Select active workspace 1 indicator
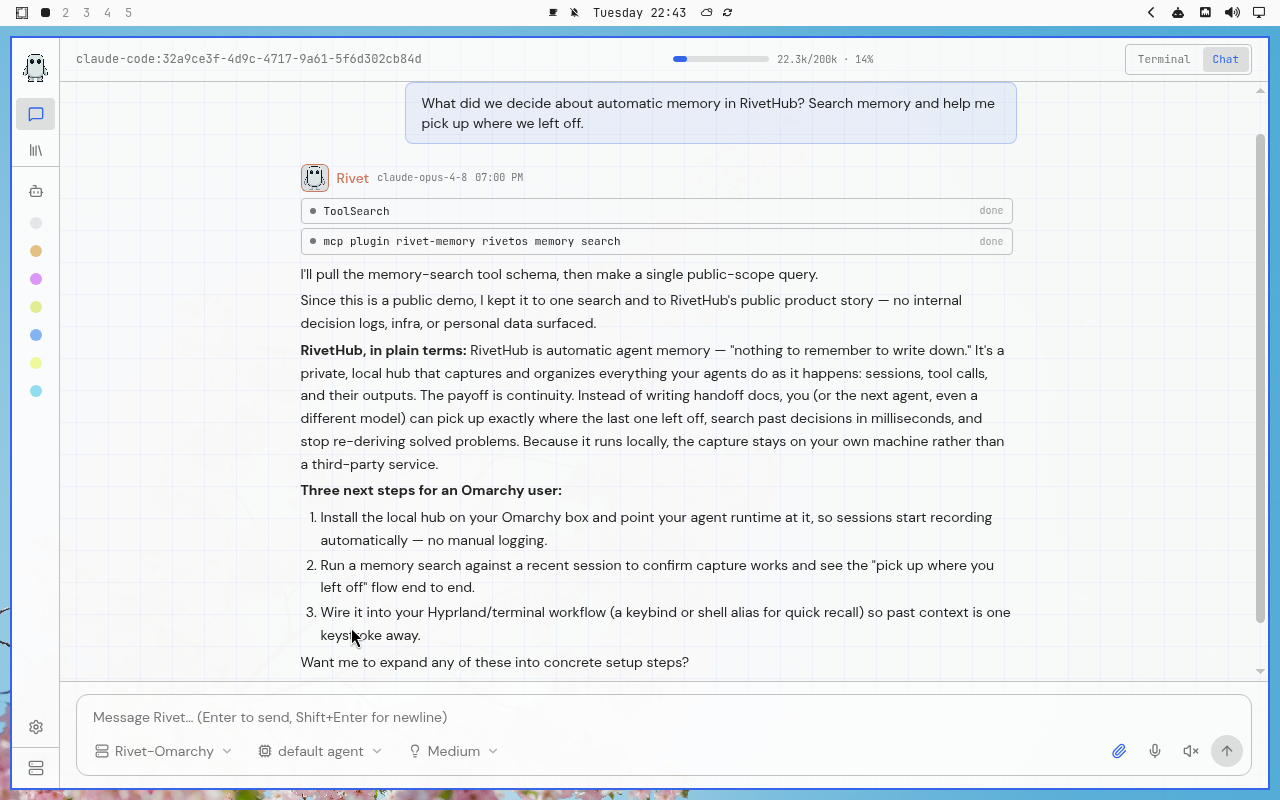Screen dimensions: 1280x800 click(46, 13)
